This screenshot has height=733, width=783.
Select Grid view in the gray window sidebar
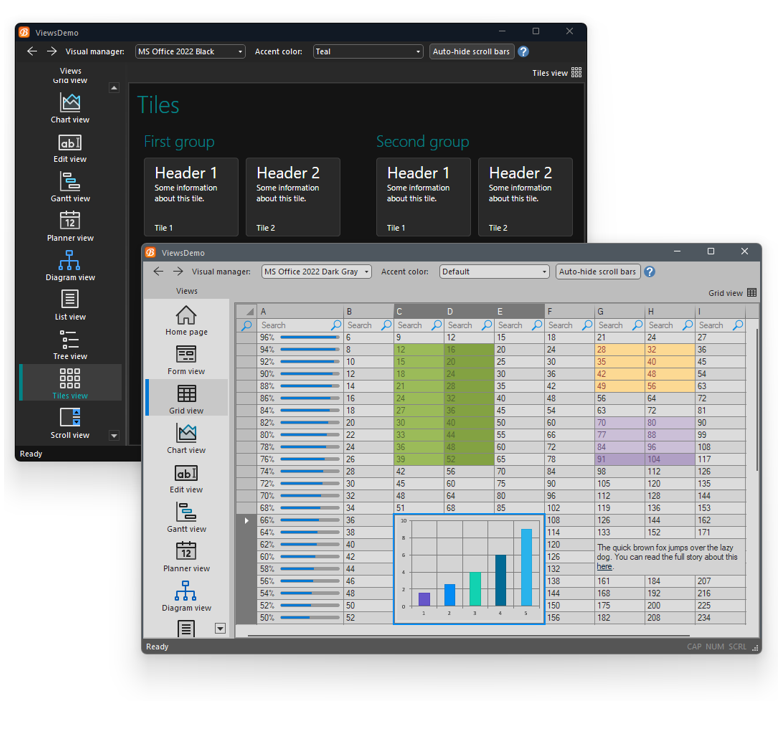pyautogui.click(x=186, y=398)
